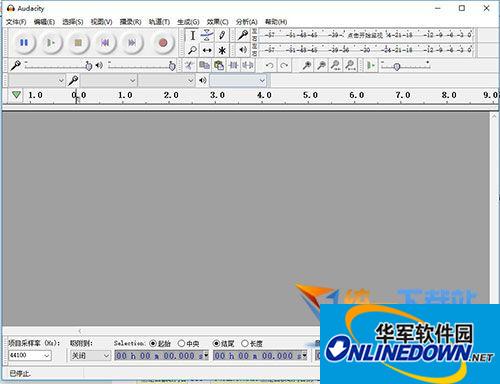
Task: Open the project sample rate 44100 dropdown
Action: pos(30,356)
